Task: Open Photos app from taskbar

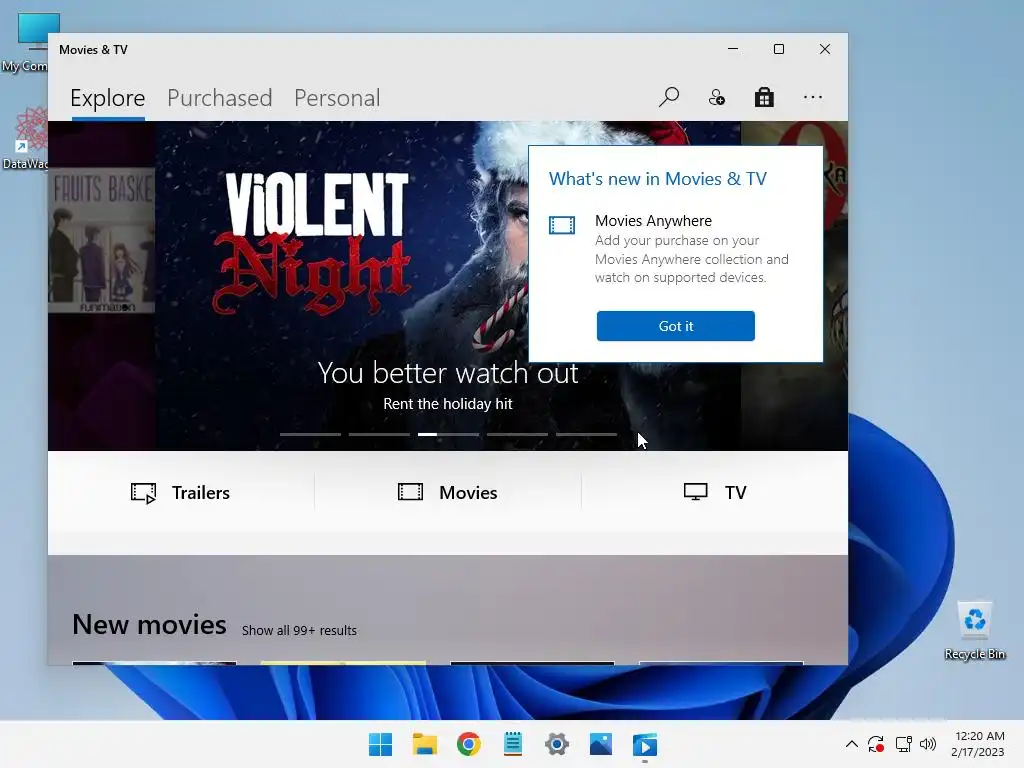Action: click(601, 744)
